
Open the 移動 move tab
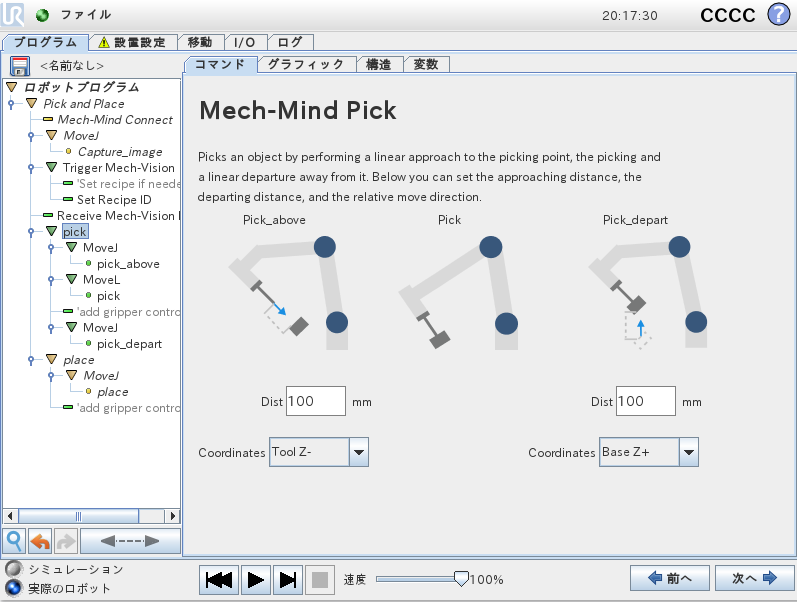pyautogui.click(x=200, y=42)
